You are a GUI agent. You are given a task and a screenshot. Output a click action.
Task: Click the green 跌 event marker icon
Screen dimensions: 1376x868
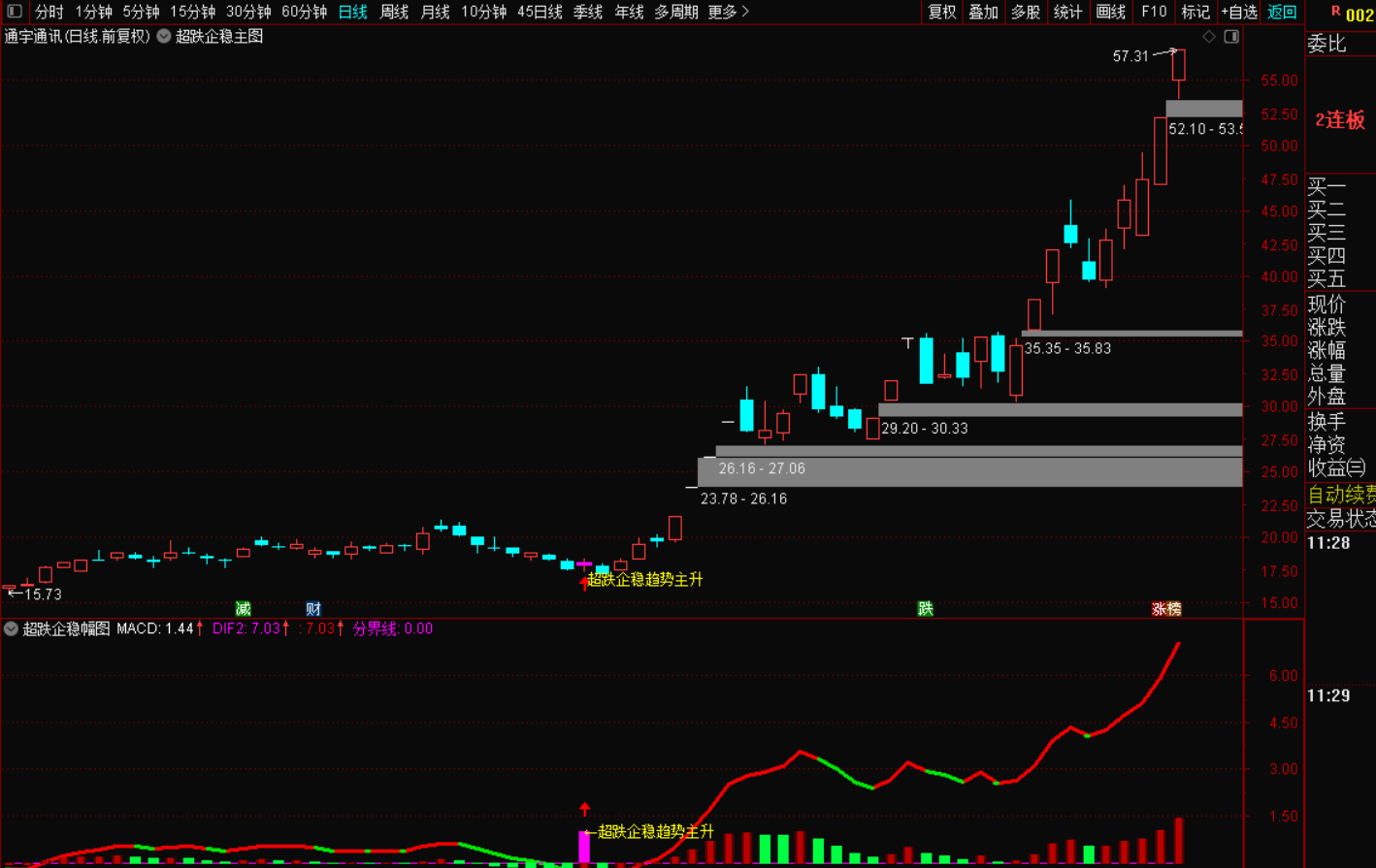tap(926, 609)
